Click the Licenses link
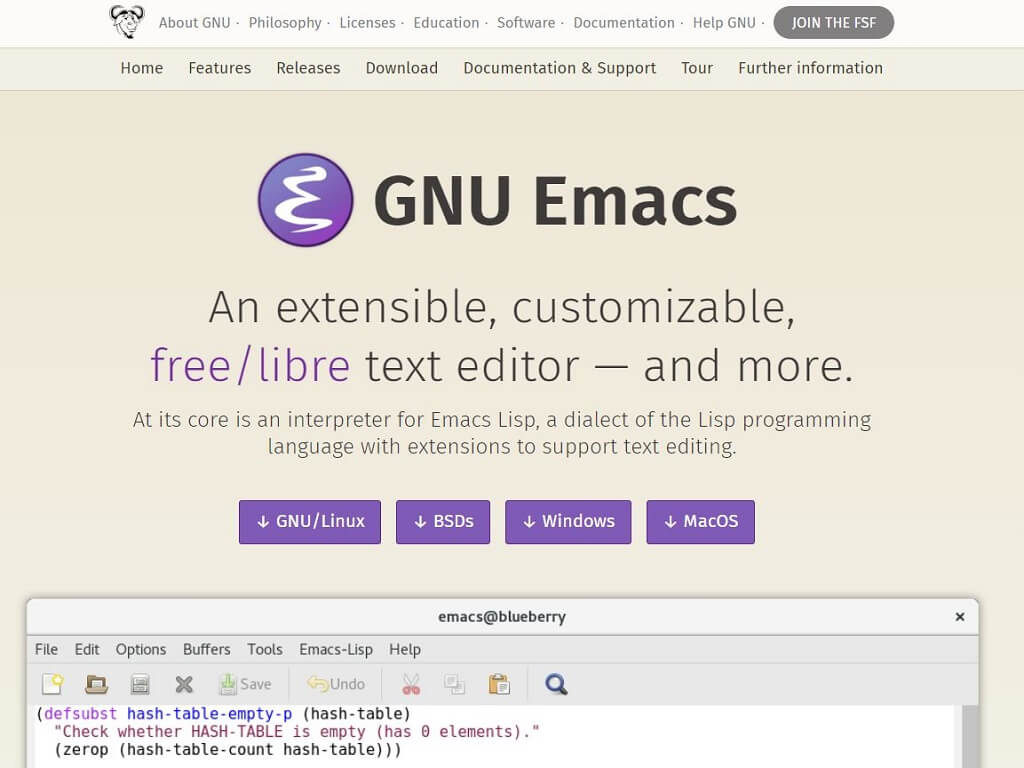 point(367,22)
